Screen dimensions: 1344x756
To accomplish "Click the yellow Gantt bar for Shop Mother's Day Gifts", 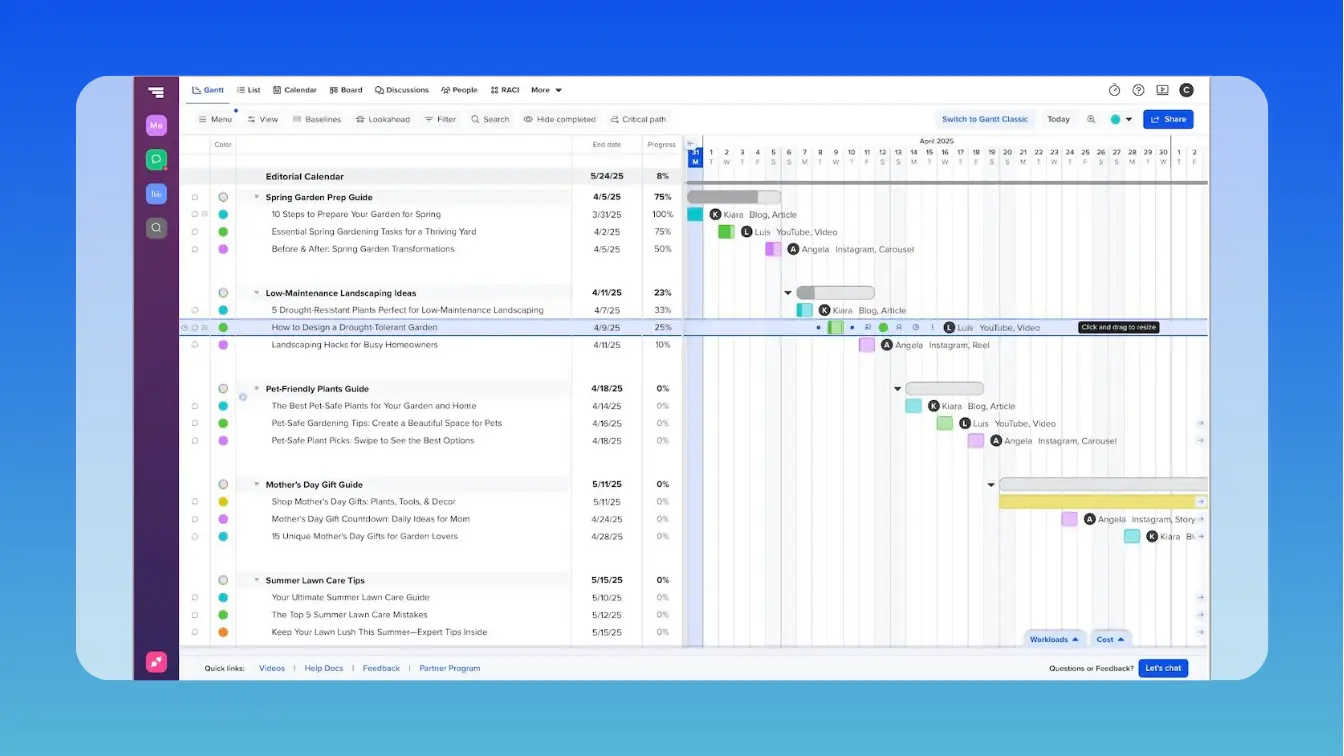I will coord(1096,501).
